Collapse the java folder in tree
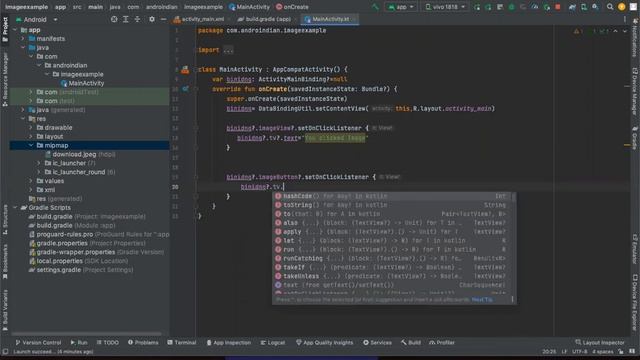Viewport: 640px width, 360px height. coord(23,48)
